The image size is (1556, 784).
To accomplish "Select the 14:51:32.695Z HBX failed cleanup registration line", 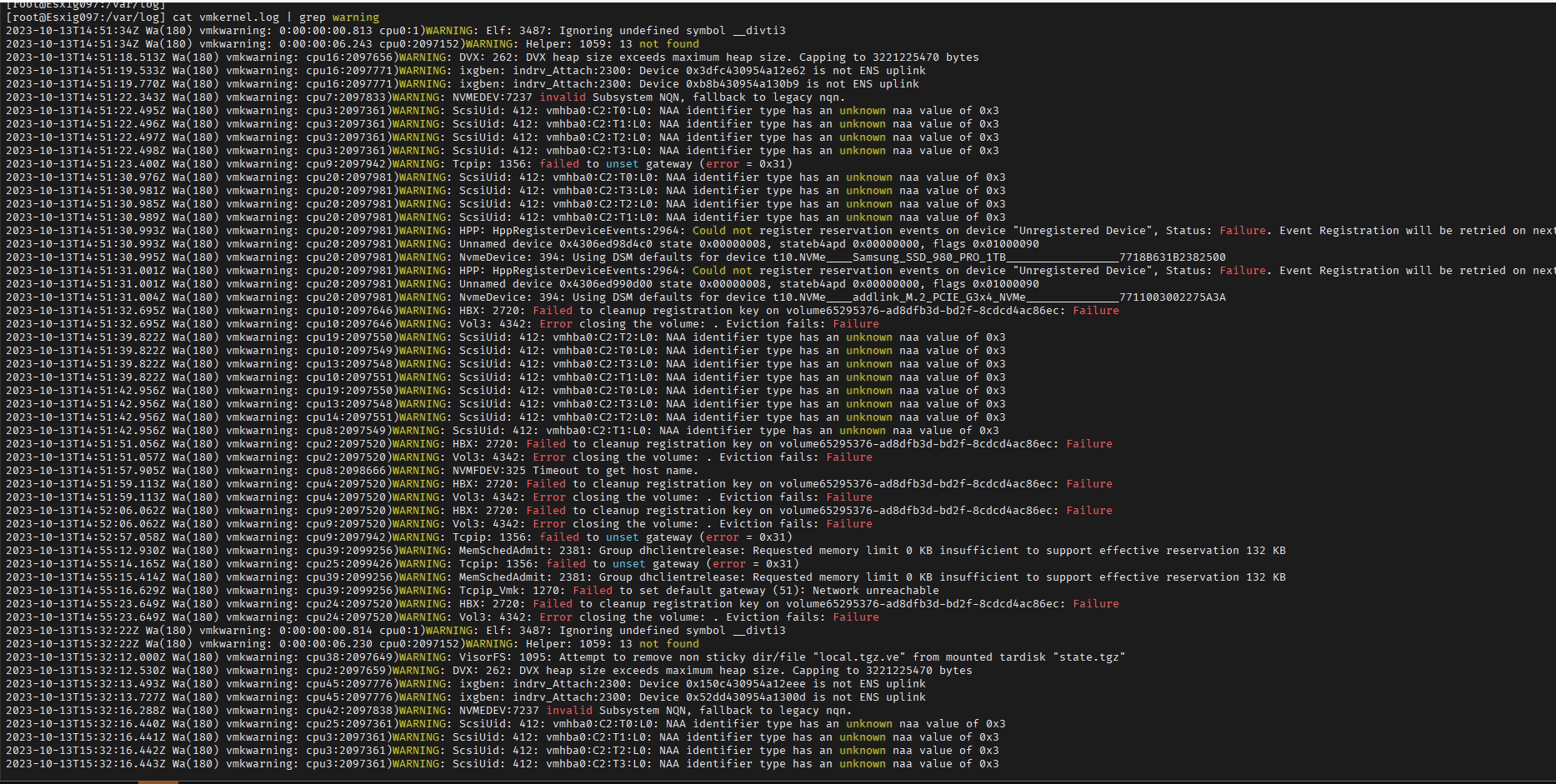I will click(563, 311).
